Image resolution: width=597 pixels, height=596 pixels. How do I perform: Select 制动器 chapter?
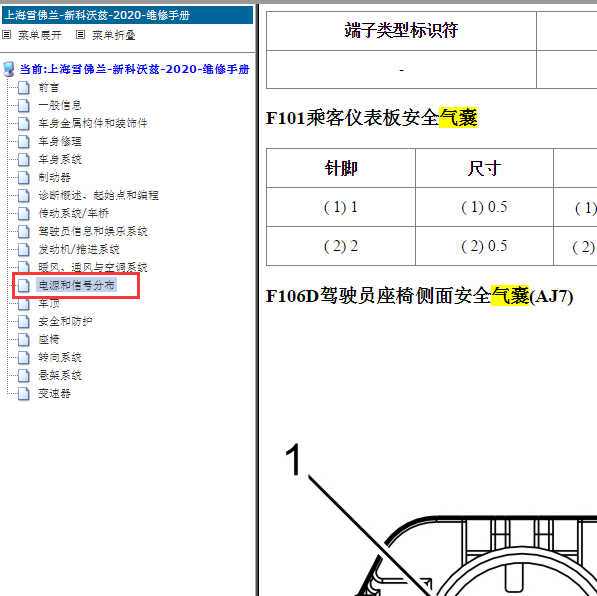[54, 177]
